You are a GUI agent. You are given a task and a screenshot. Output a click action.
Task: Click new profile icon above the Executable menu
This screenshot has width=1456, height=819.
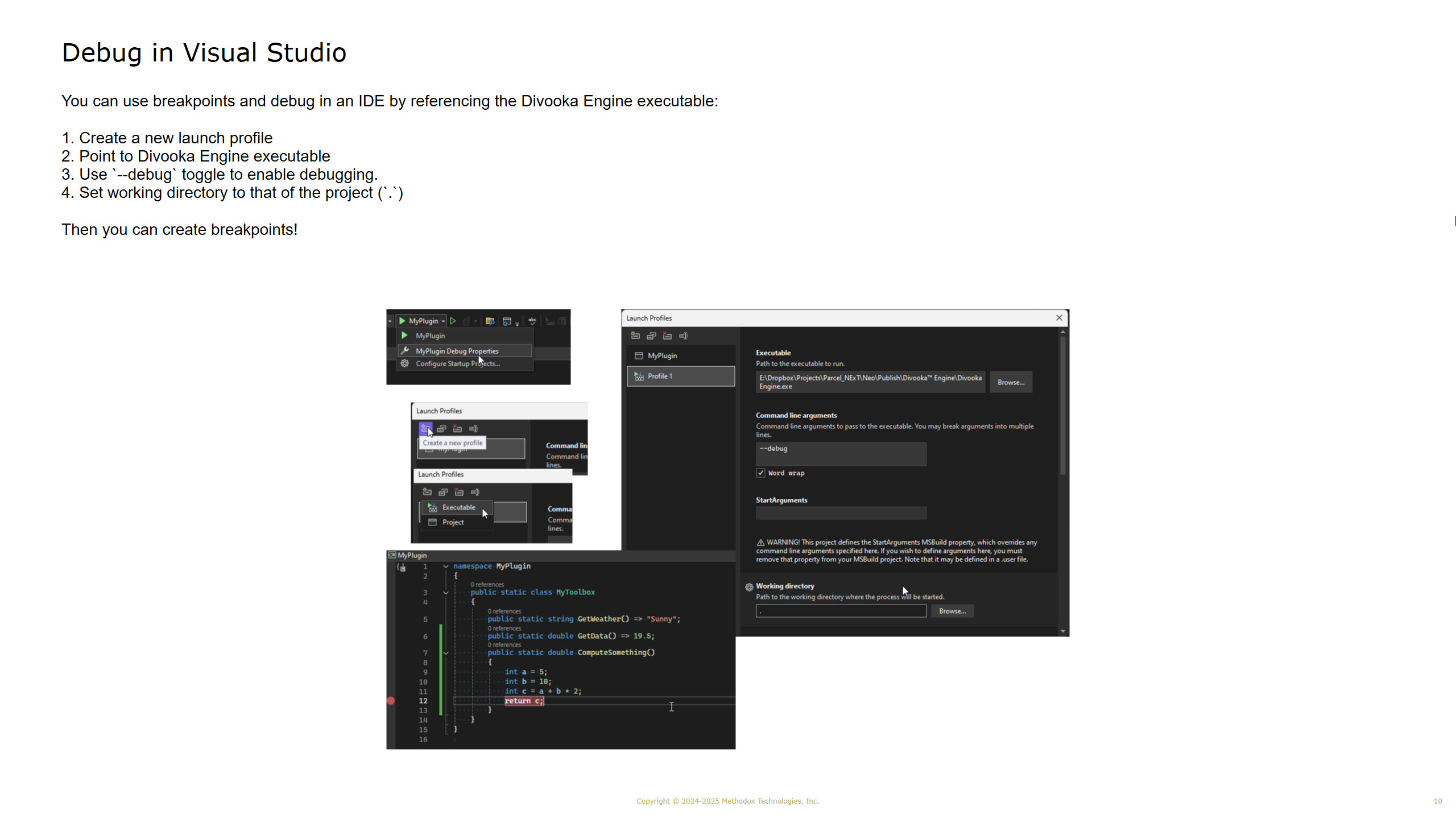(427, 492)
